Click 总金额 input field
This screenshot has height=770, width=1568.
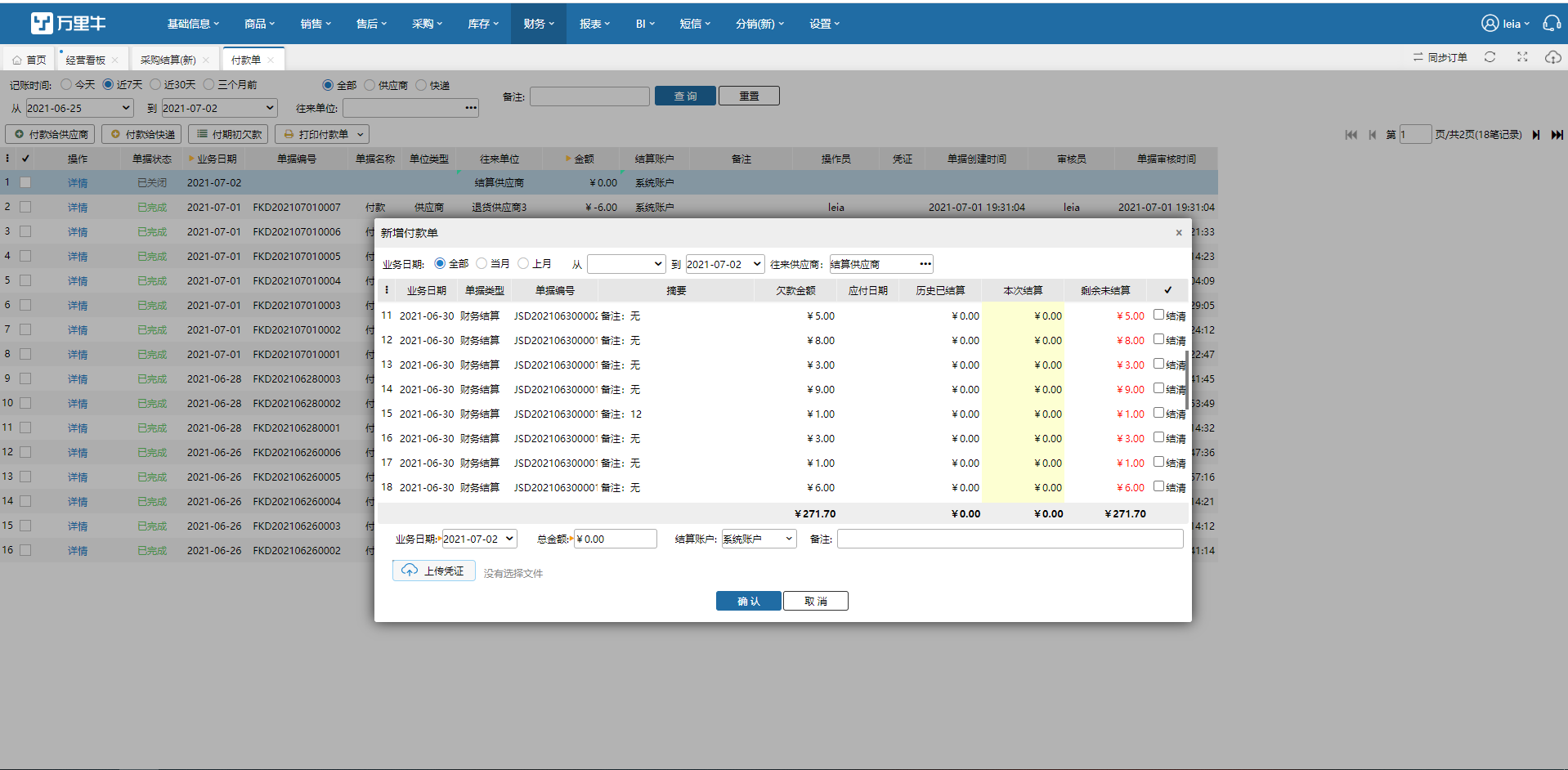[x=615, y=539]
